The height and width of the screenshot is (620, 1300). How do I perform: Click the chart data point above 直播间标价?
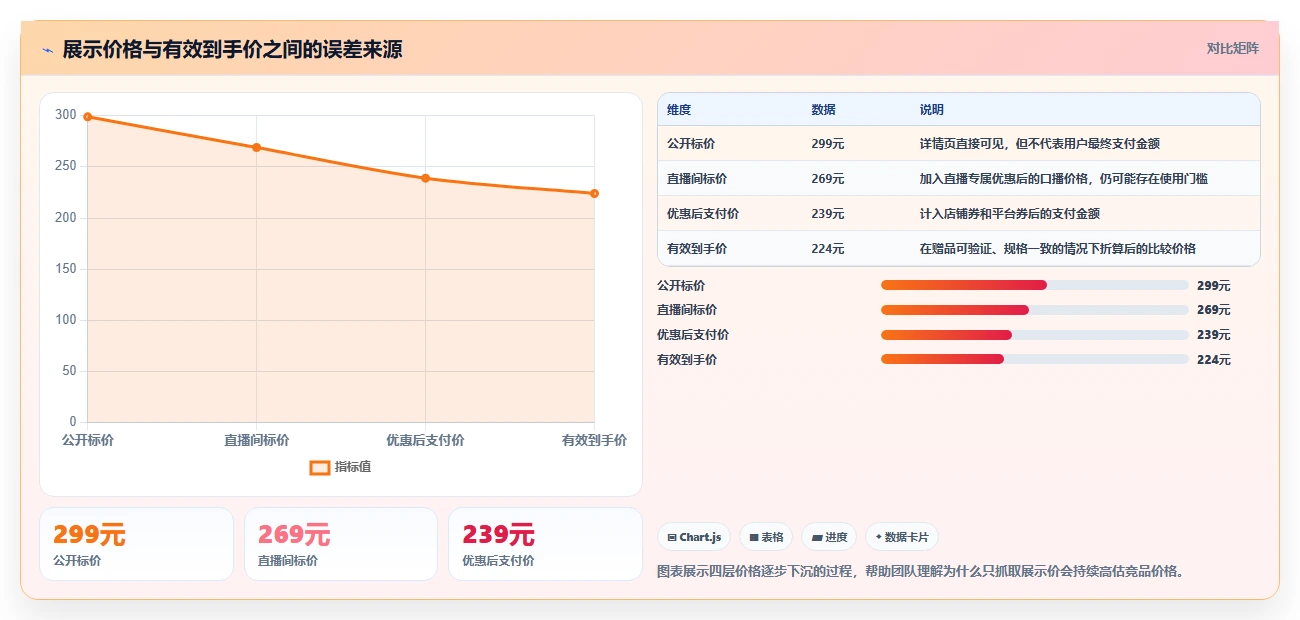coord(257,148)
